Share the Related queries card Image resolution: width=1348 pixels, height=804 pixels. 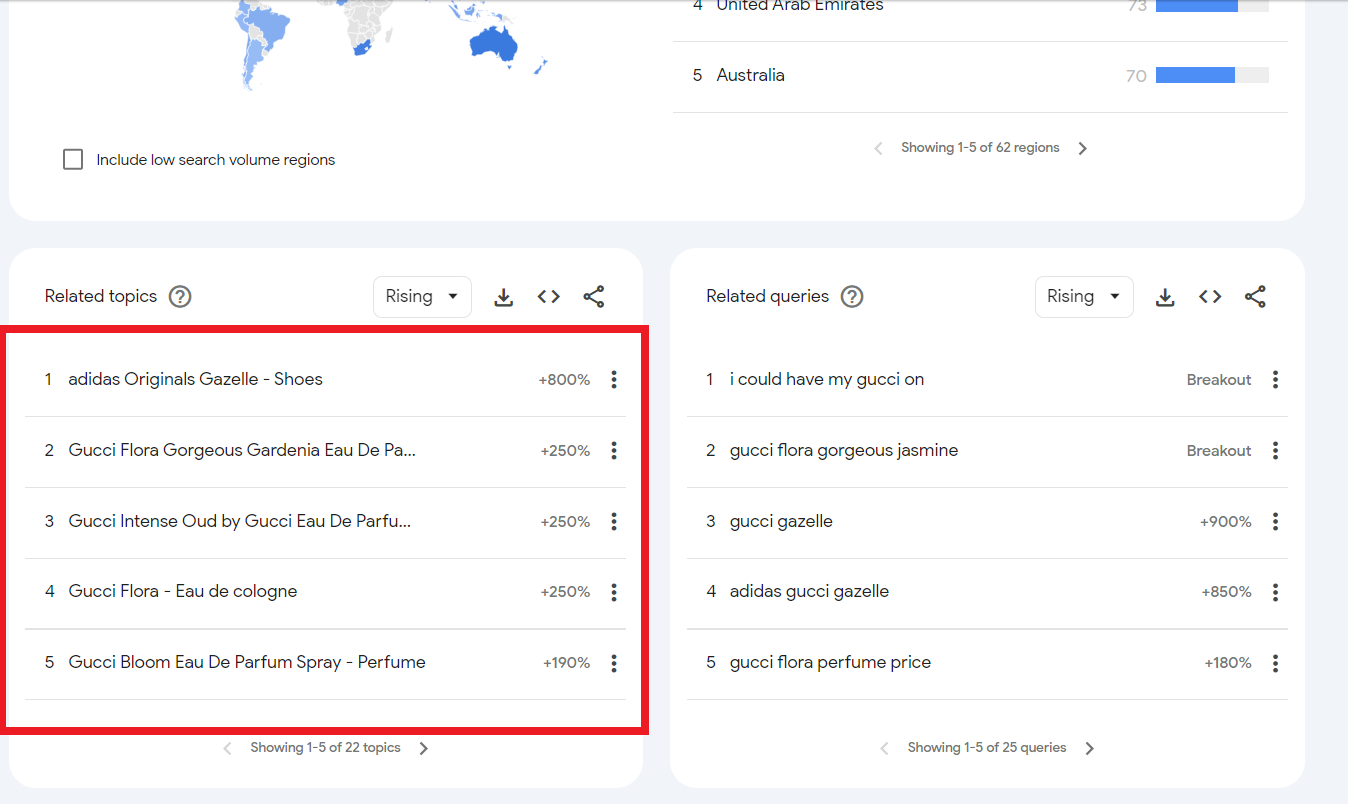click(x=1255, y=297)
